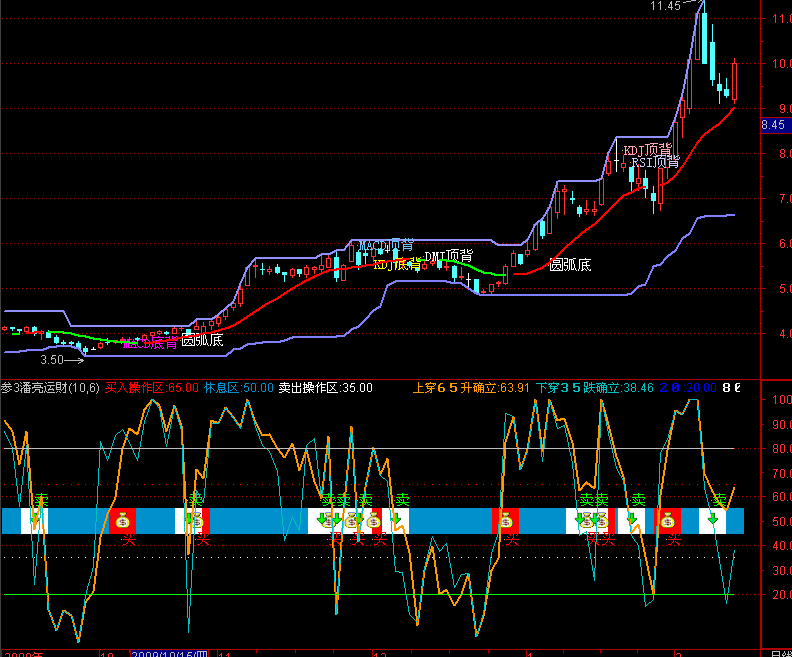Screen dimensions: 792x657
Task: Click the RSI顶背 signal label
Action: tap(656, 162)
